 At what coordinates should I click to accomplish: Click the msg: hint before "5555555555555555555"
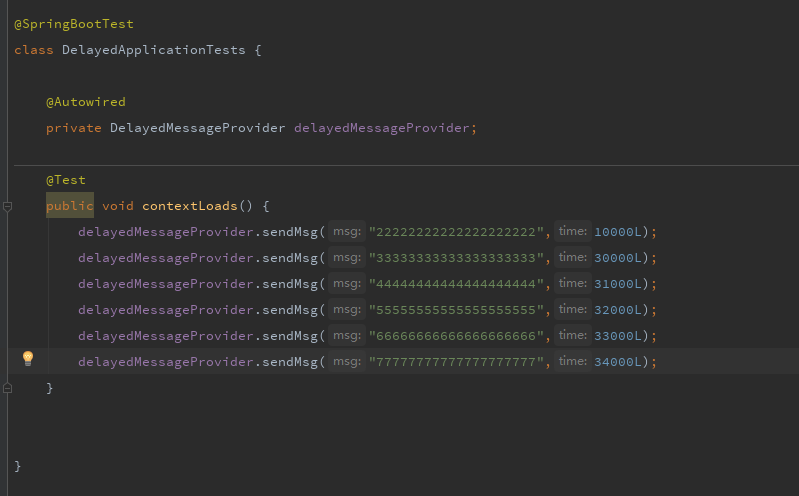(x=347, y=309)
